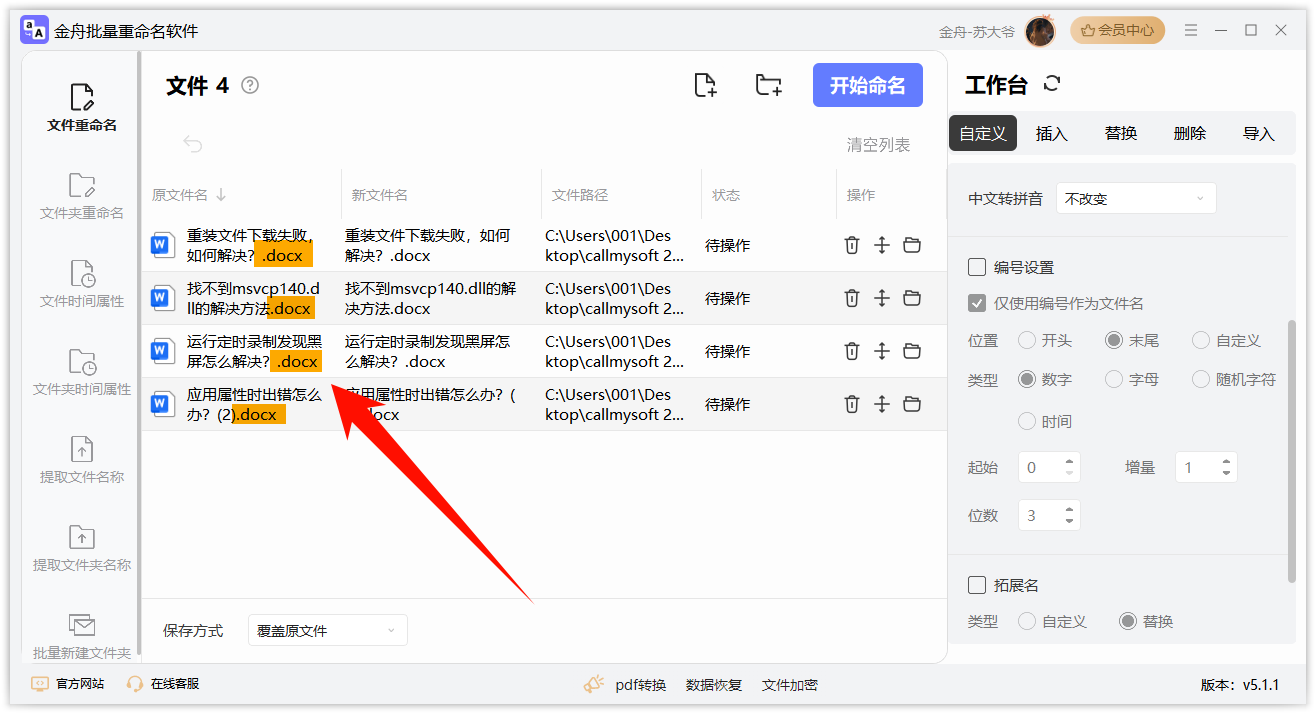Refresh the 工作台 panel
Viewport: 1316px width, 714px height.
click(1050, 84)
